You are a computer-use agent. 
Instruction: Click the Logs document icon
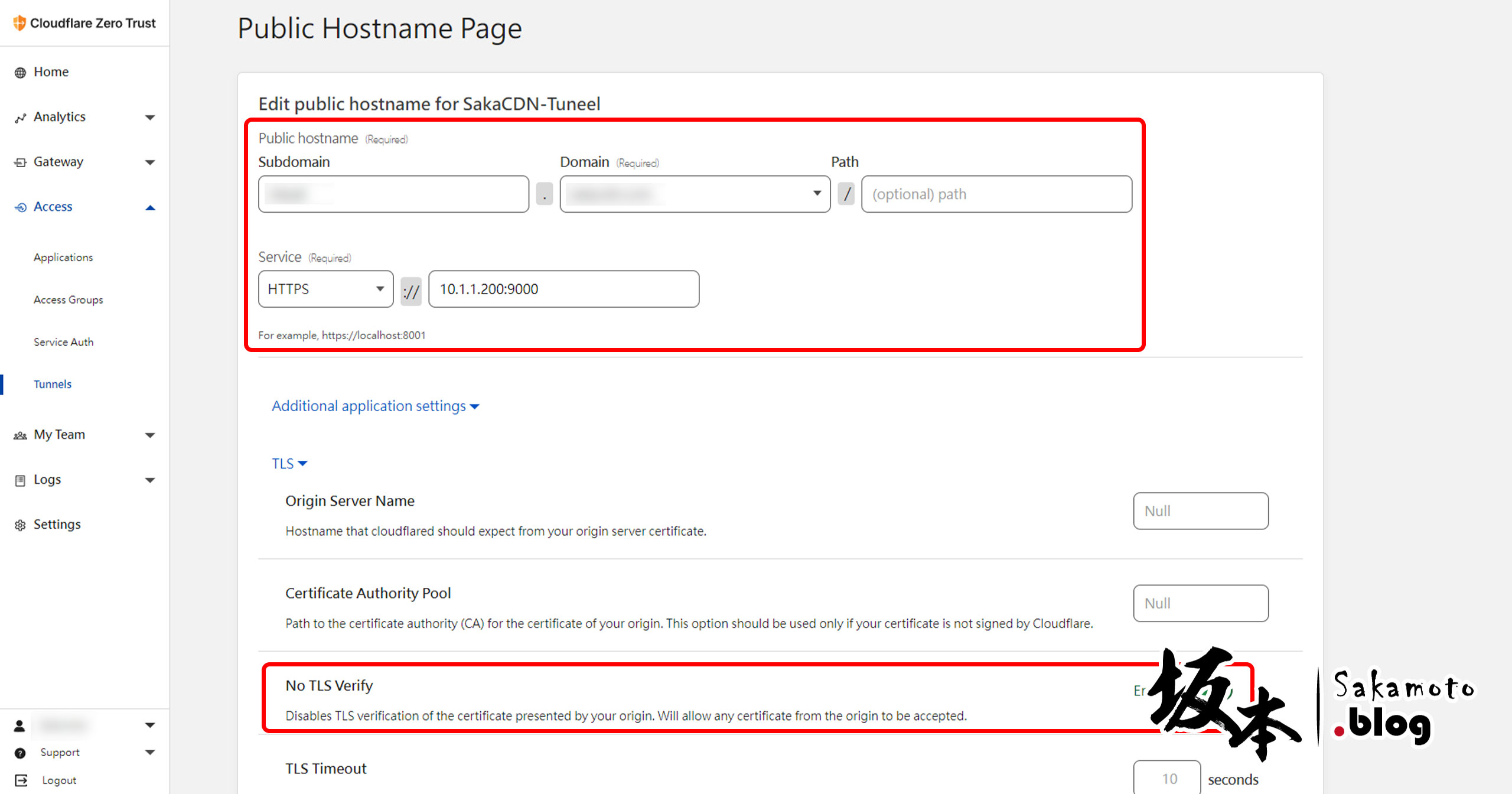coord(20,480)
